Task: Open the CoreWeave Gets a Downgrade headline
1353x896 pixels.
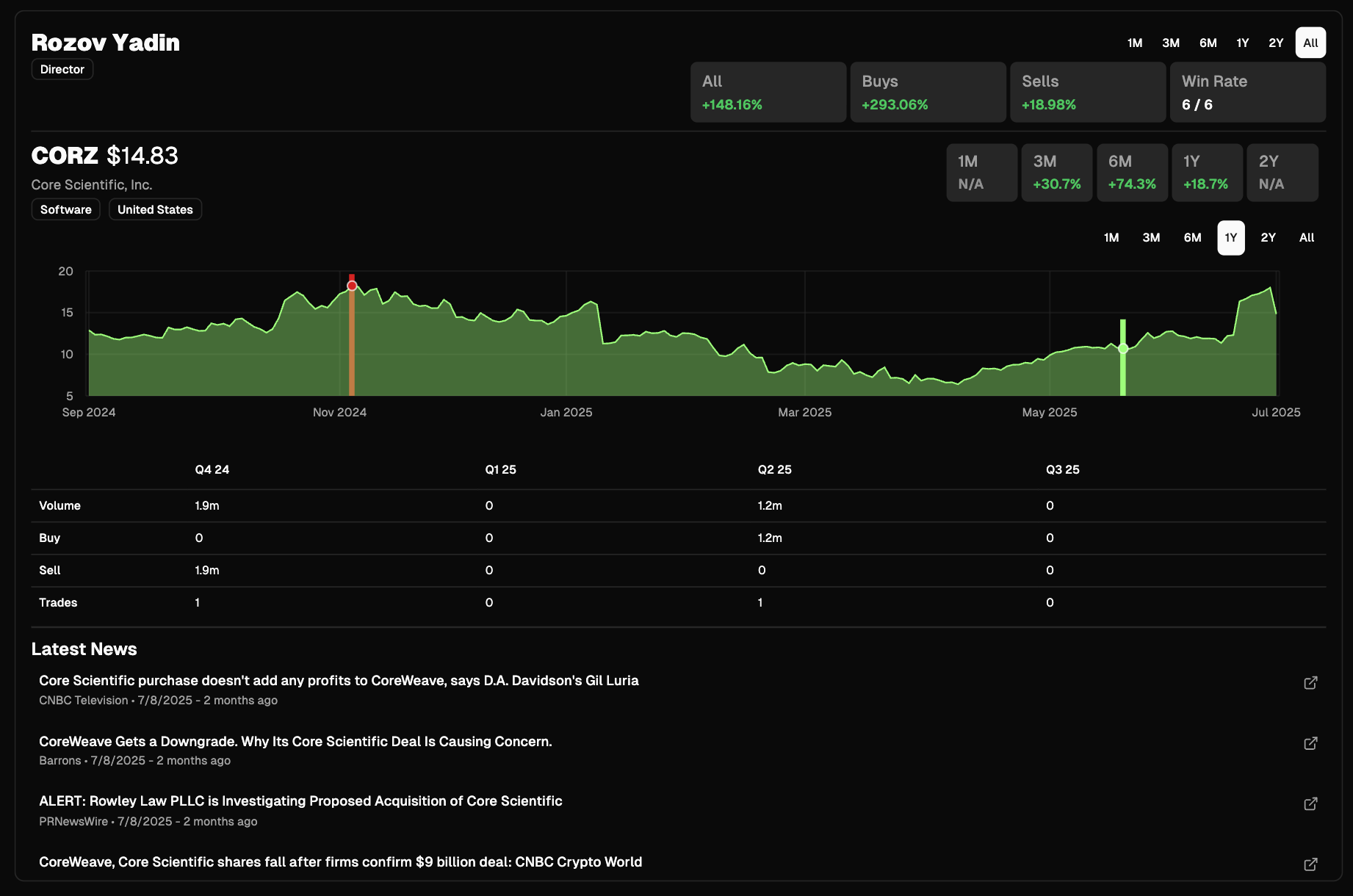Action: click(x=295, y=741)
